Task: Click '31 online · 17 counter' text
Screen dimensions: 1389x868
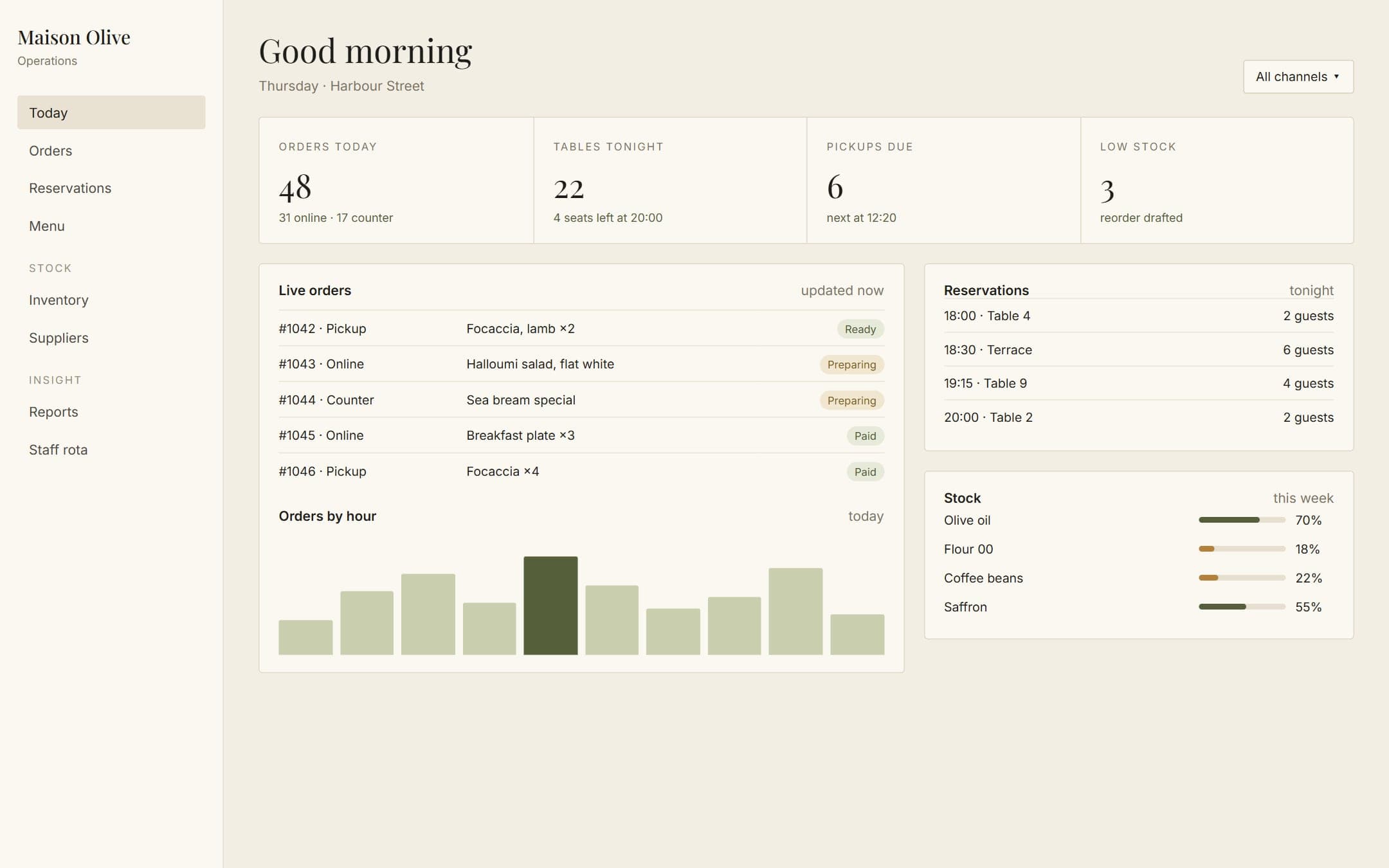Action: [x=336, y=218]
